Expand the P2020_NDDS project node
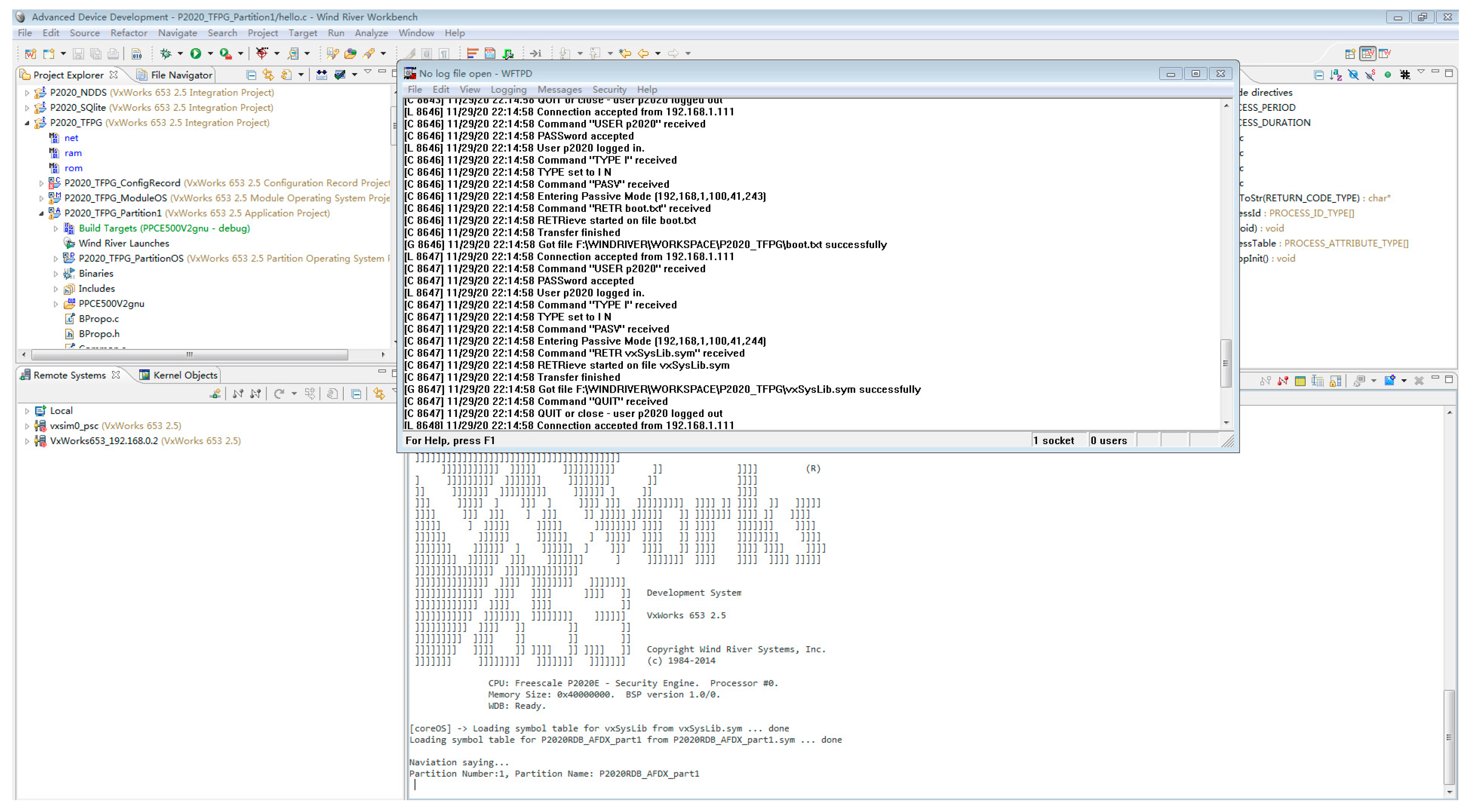This screenshot has height=812, width=1466. (27, 93)
